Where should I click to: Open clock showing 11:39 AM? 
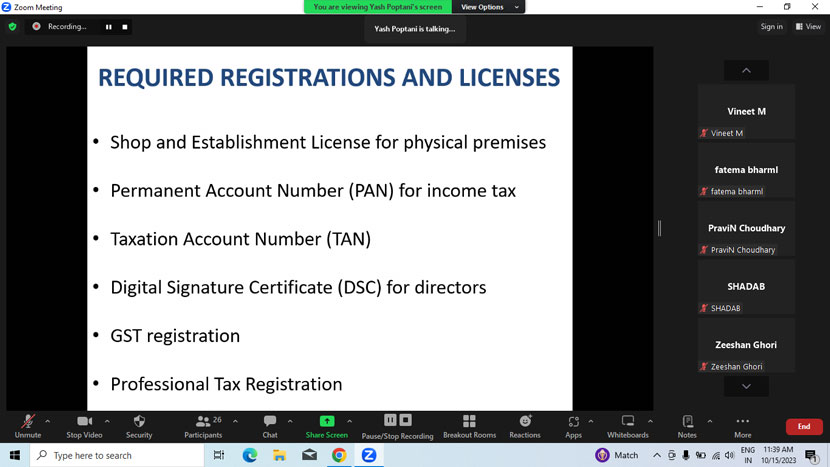point(778,455)
